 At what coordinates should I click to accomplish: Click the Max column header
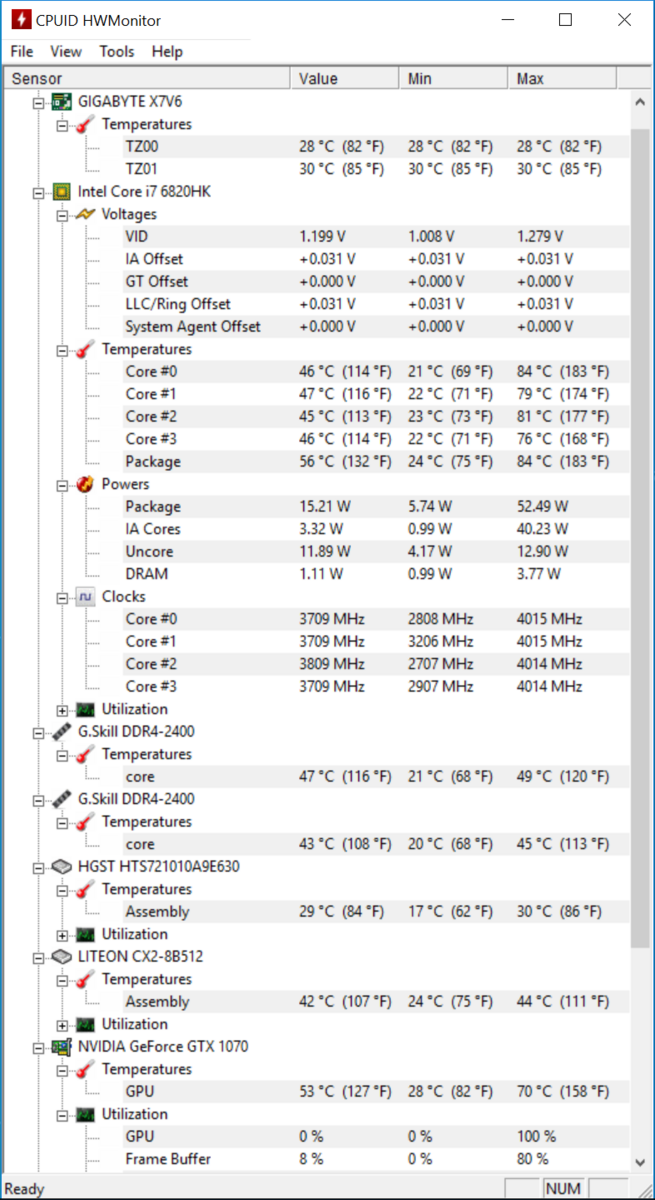pyautogui.click(x=562, y=78)
